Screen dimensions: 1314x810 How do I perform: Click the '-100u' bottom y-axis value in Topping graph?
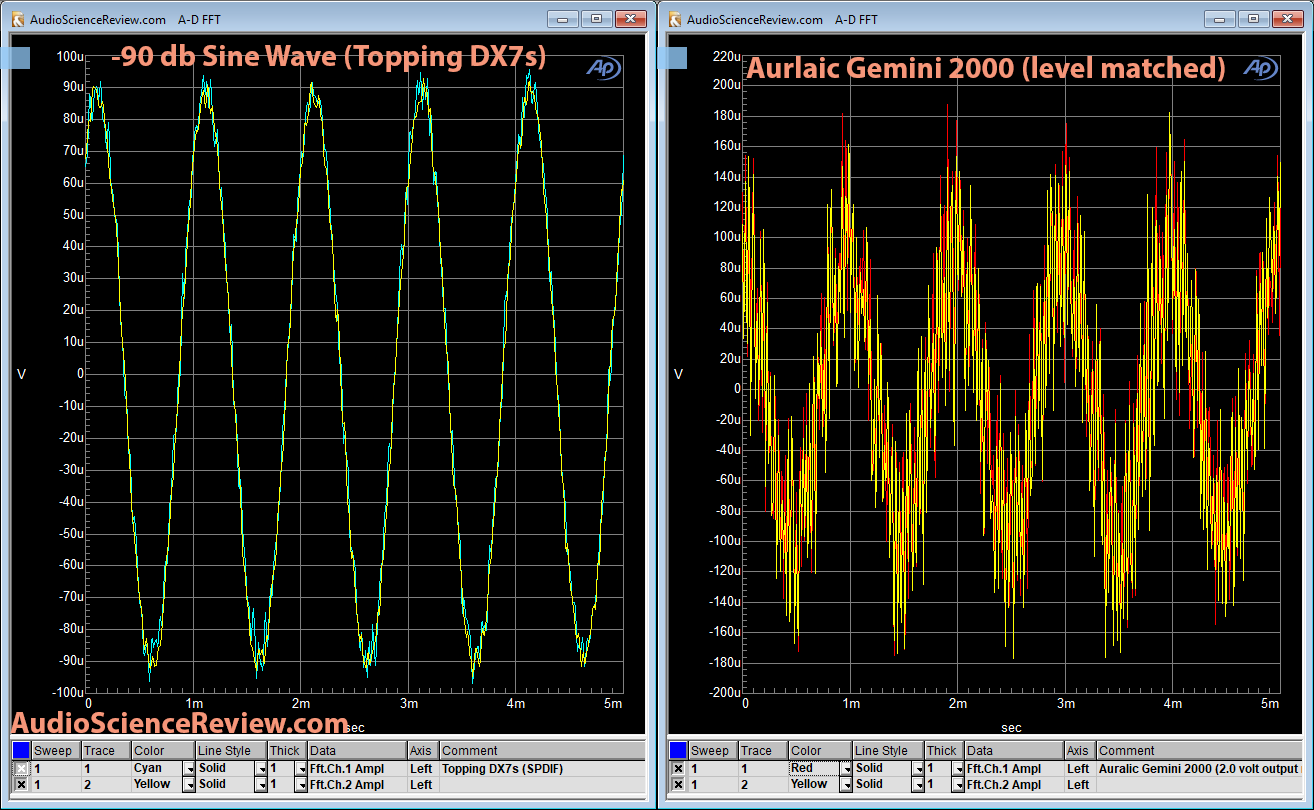69,692
